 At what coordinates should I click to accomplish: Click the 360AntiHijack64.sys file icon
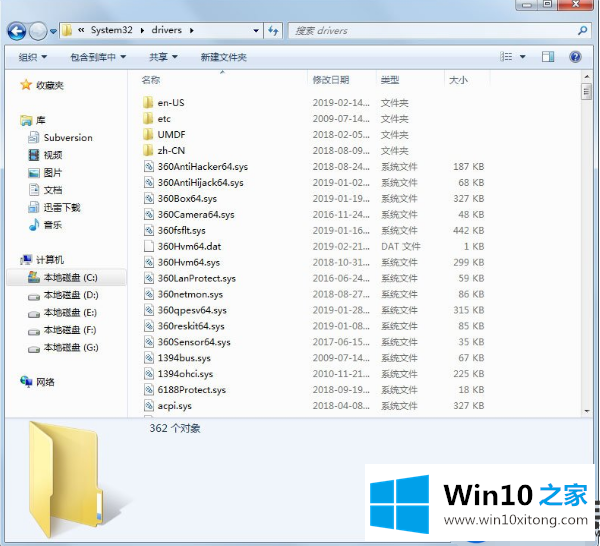[148, 183]
